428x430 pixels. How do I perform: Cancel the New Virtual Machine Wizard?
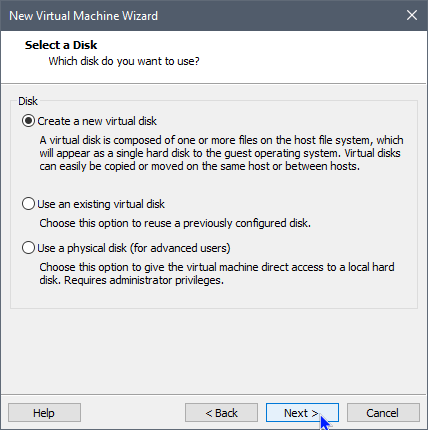383,413
